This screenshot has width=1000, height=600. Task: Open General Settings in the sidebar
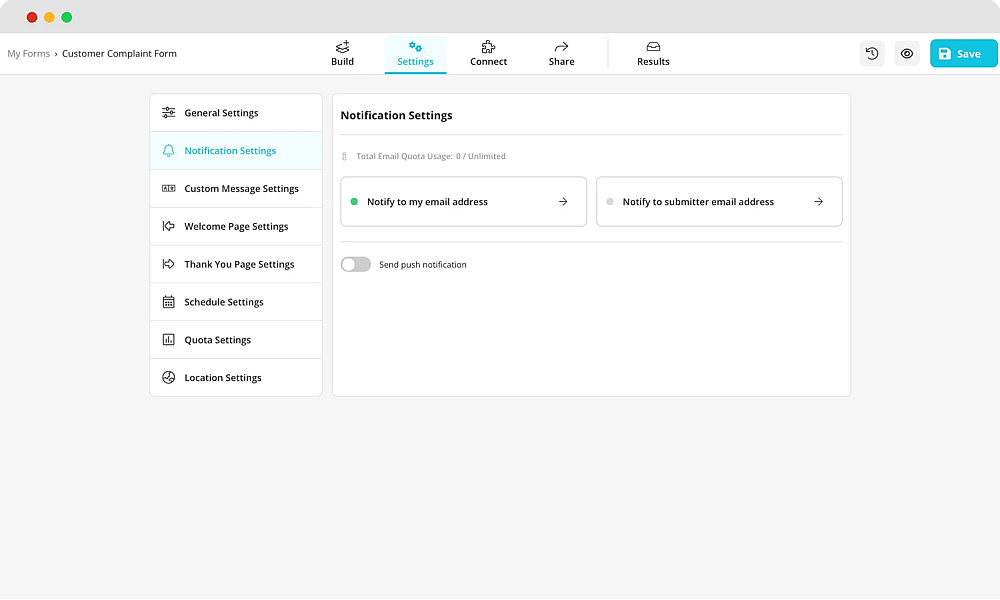(236, 113)
